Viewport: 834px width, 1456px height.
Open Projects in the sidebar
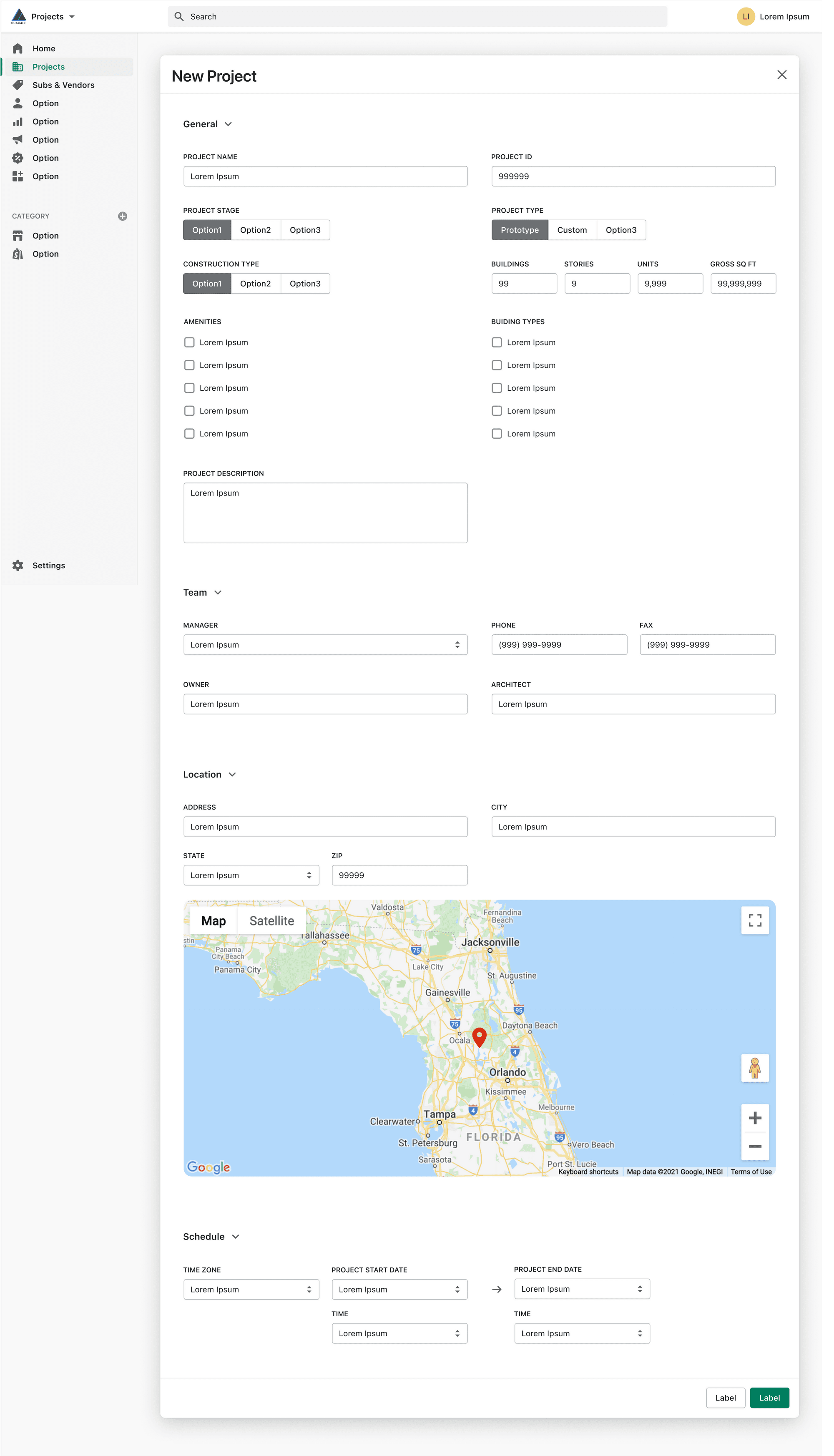pos(49,67)
